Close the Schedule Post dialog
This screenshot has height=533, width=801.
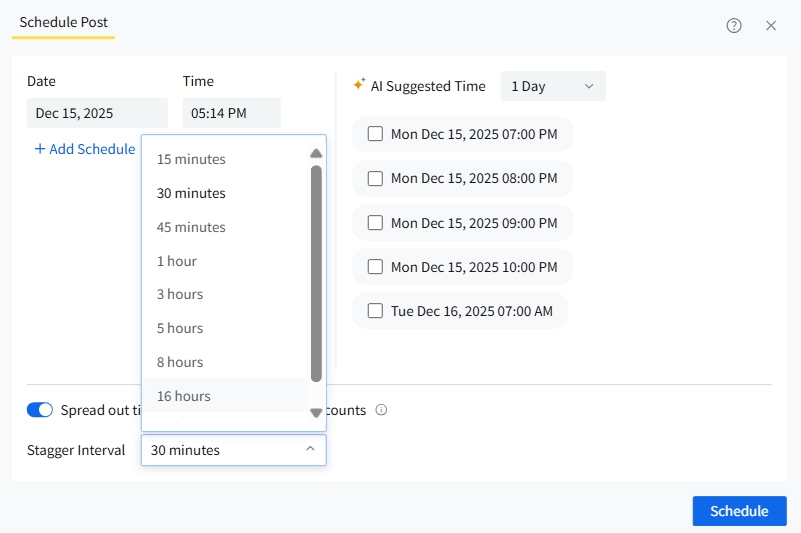[771, 26]
